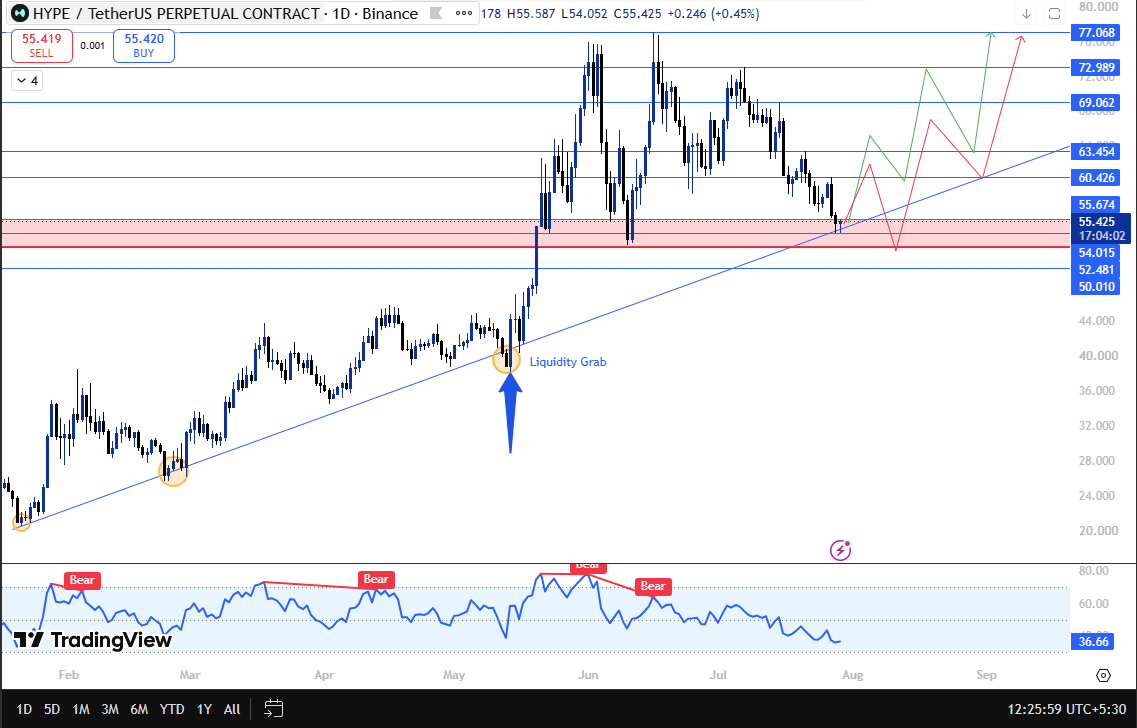Click the red 55.419 SELL button
Viewport: 1137px width, 728px height.
[x=41, y=46]
